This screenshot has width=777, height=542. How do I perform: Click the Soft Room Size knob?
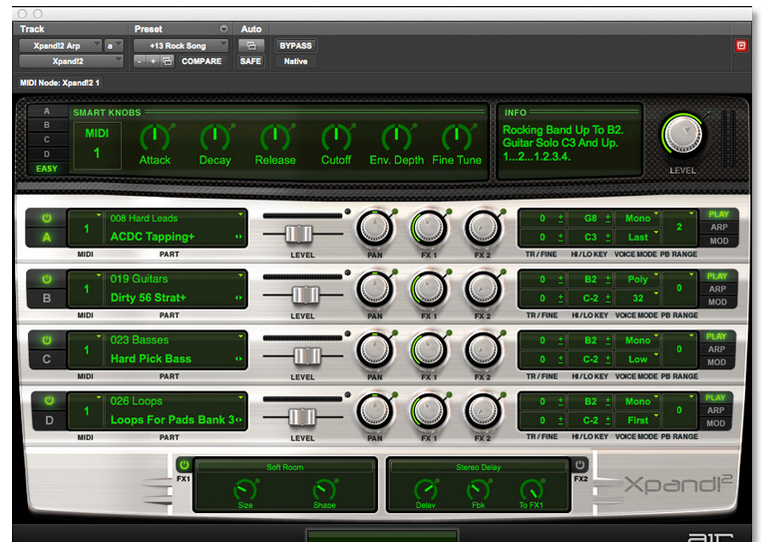(x=245, y=490)
